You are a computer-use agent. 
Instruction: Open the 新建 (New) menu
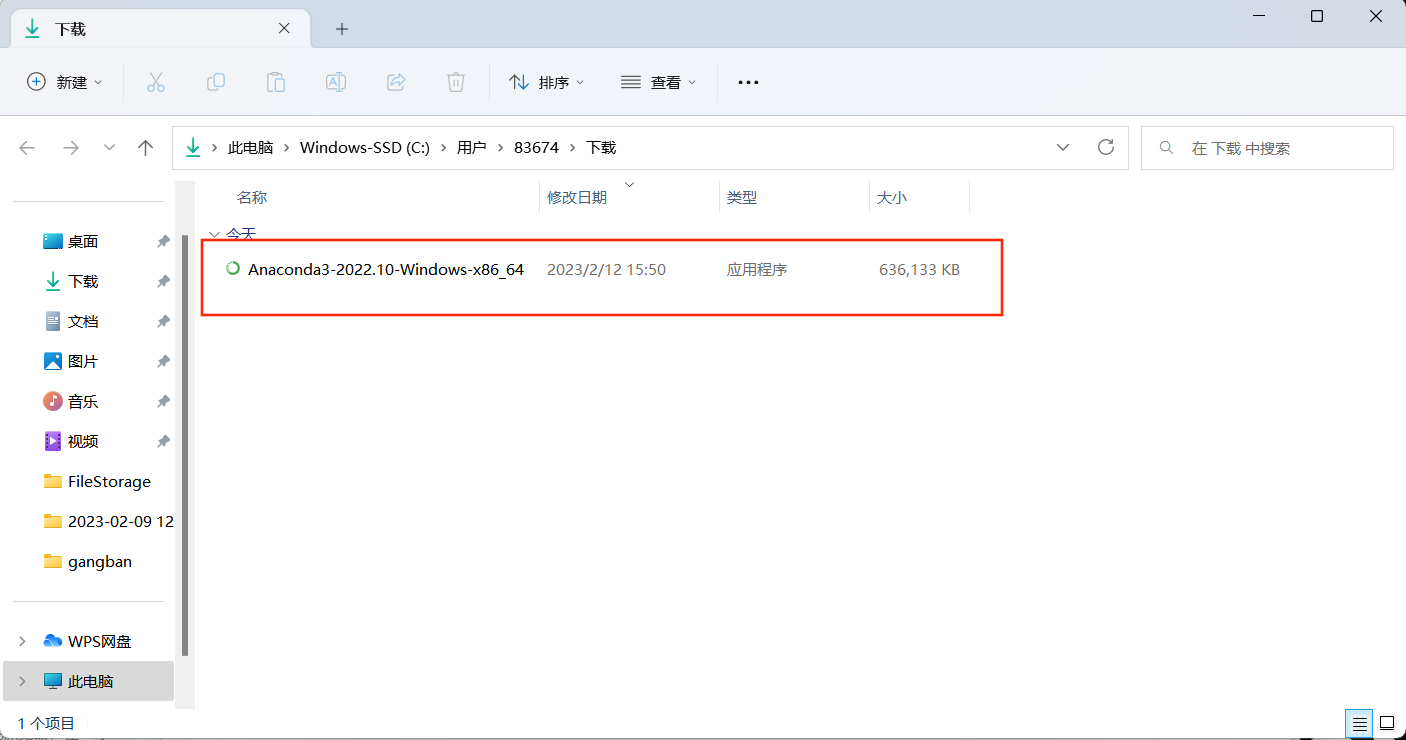tap(65, 82)
